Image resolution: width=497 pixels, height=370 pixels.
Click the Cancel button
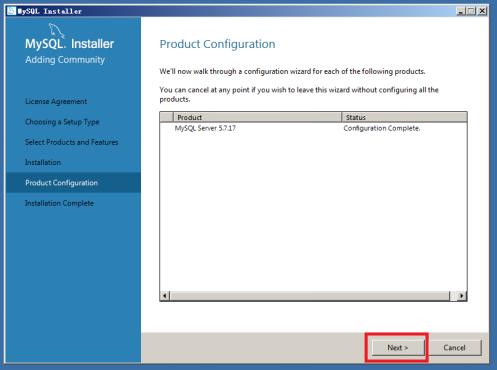coord(454,348)
